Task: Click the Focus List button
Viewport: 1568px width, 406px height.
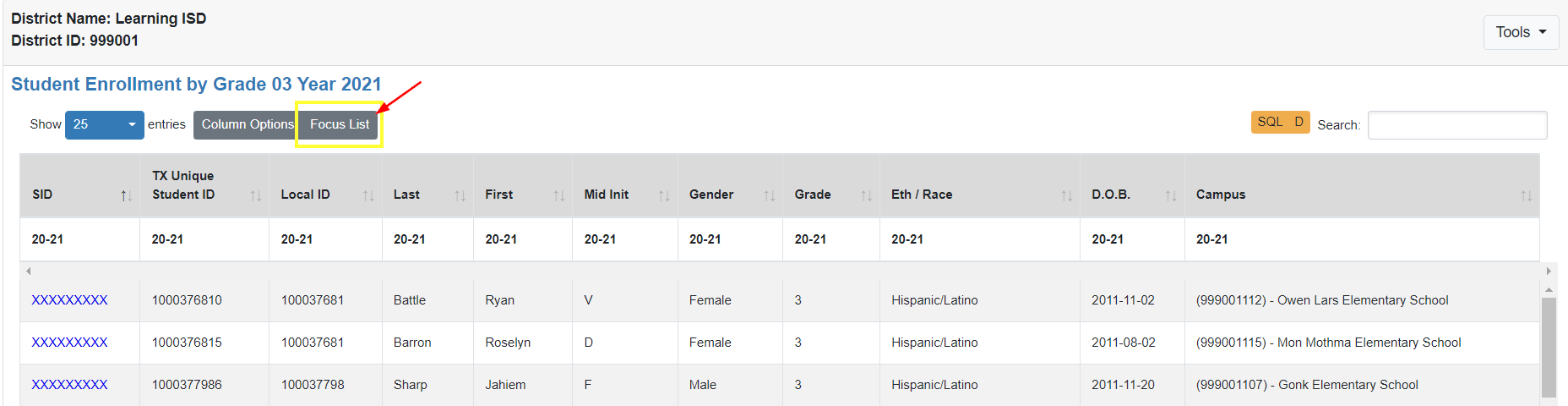Action: click(x=340, y=124)
